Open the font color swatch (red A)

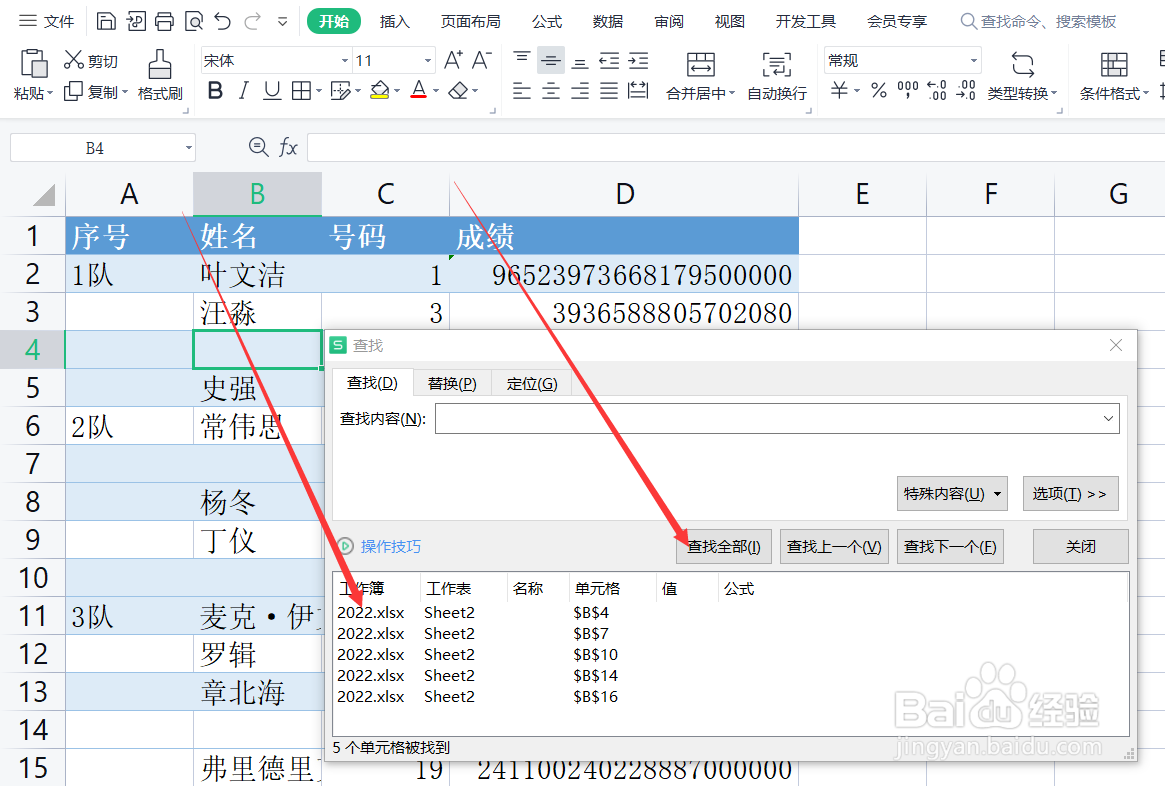(419, 90)
